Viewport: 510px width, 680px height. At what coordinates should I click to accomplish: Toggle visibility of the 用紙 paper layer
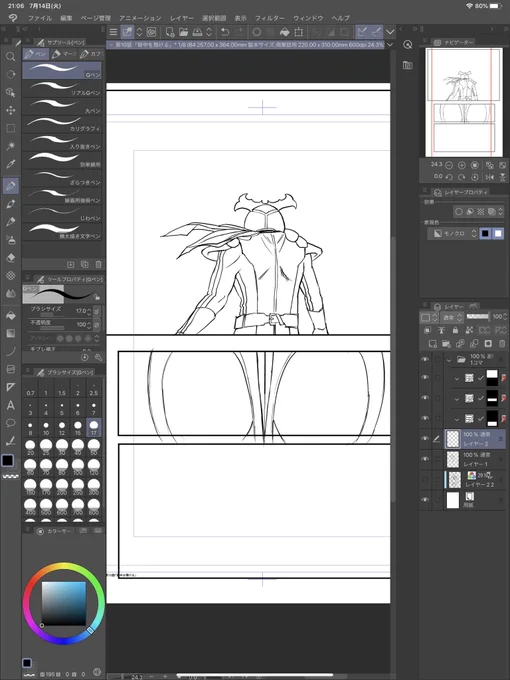click(425, 500)
